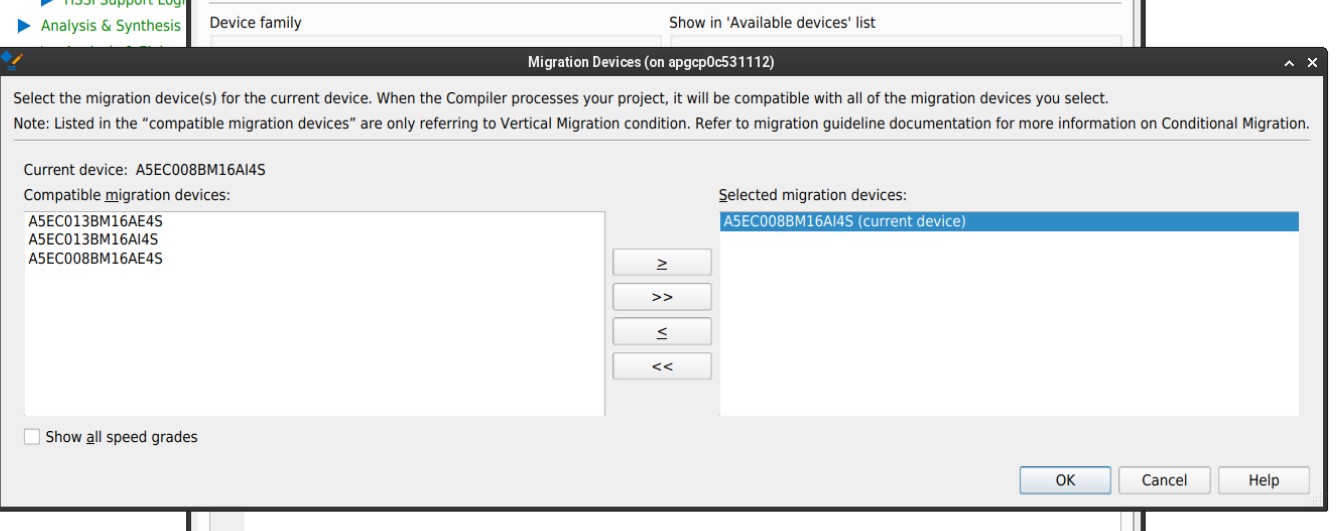1338x531 pixels.
Task: Enable Show all speed grades checkbox
Action: [33, 437]
